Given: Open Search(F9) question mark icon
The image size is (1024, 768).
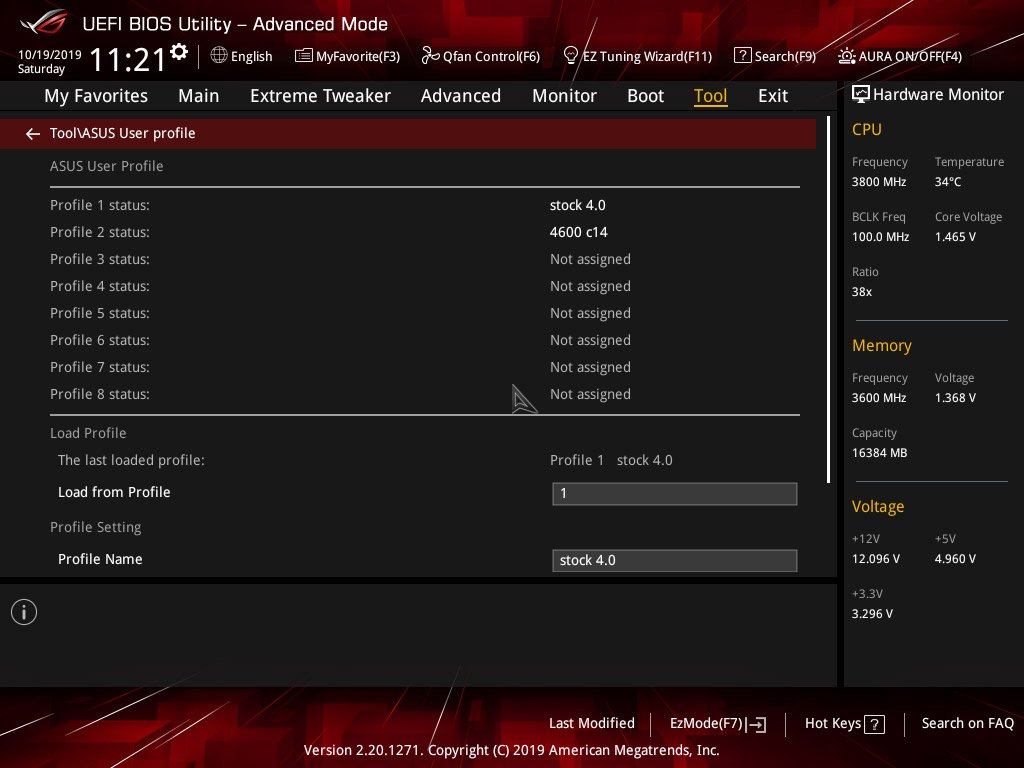Looking at the screenshot, I should pyautogui.click(x=743, y=55).
